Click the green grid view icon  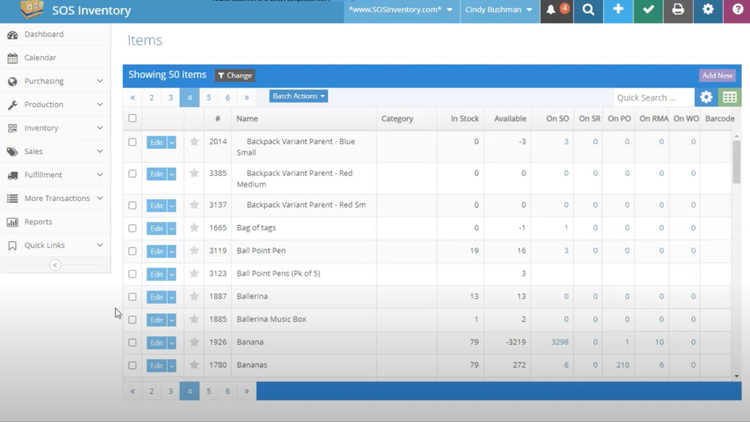[x=730, y=97]
